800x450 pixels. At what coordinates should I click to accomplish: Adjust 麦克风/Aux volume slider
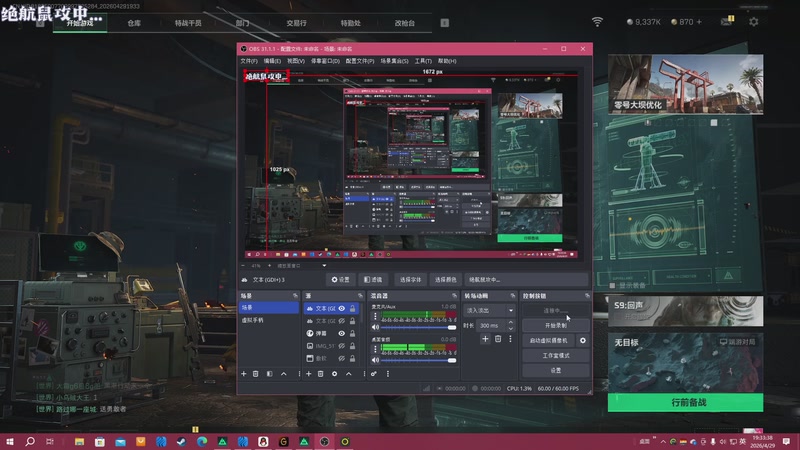click(x=416, y=327)
